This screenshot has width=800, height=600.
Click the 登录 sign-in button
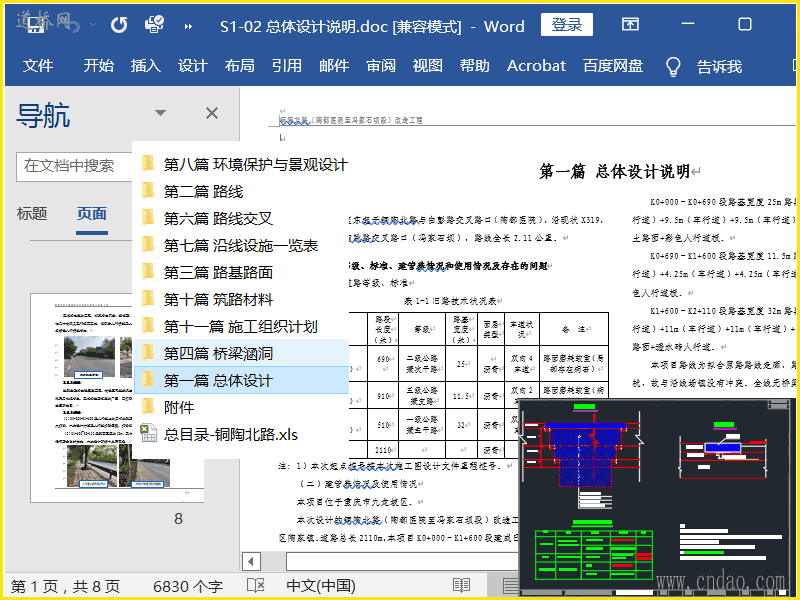(x=566, y=24)
